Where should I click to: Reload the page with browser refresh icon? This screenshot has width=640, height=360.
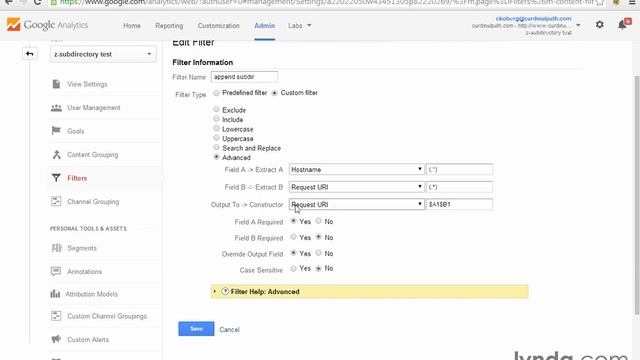coord(37,2)
